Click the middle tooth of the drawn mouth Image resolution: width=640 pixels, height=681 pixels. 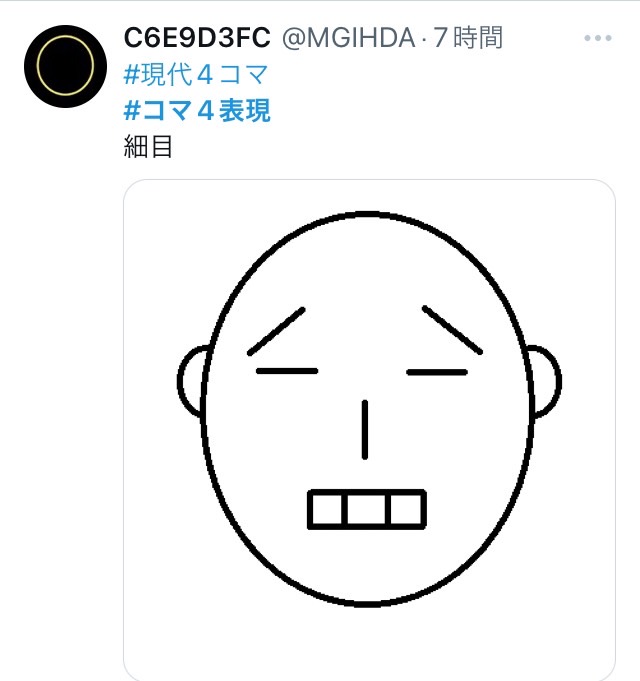pos(366,509)
